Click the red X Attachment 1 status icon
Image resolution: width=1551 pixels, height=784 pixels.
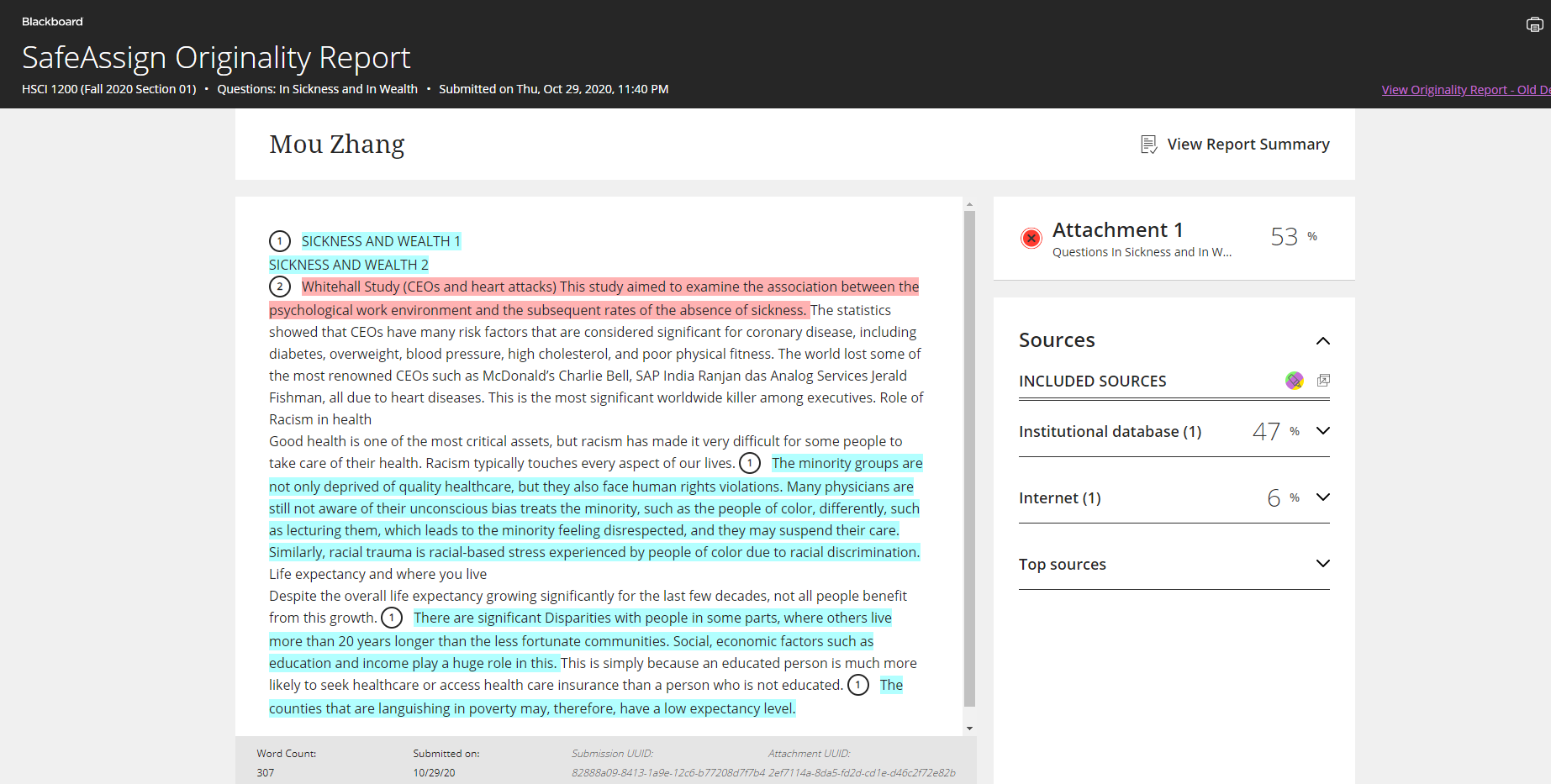[x=1031, y=239]
